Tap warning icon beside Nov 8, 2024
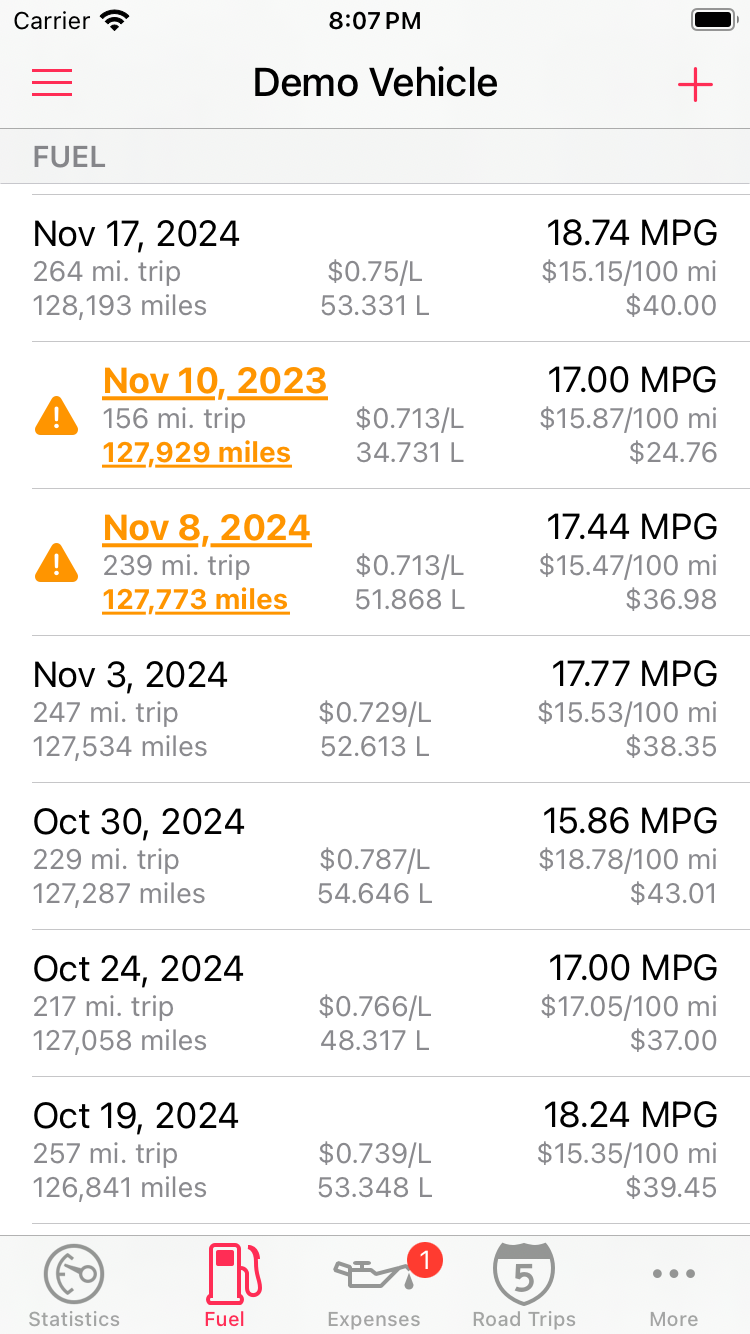 (x=56, y=562)
